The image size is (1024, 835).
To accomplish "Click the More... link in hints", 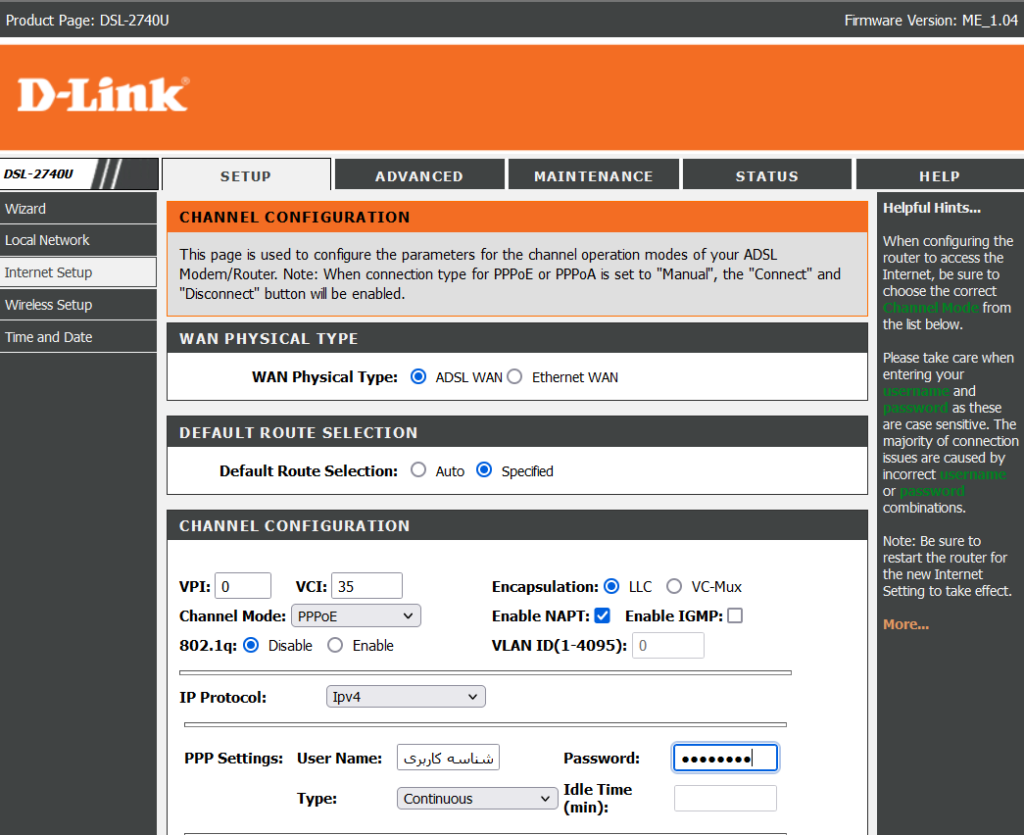I will pos(905,624).
